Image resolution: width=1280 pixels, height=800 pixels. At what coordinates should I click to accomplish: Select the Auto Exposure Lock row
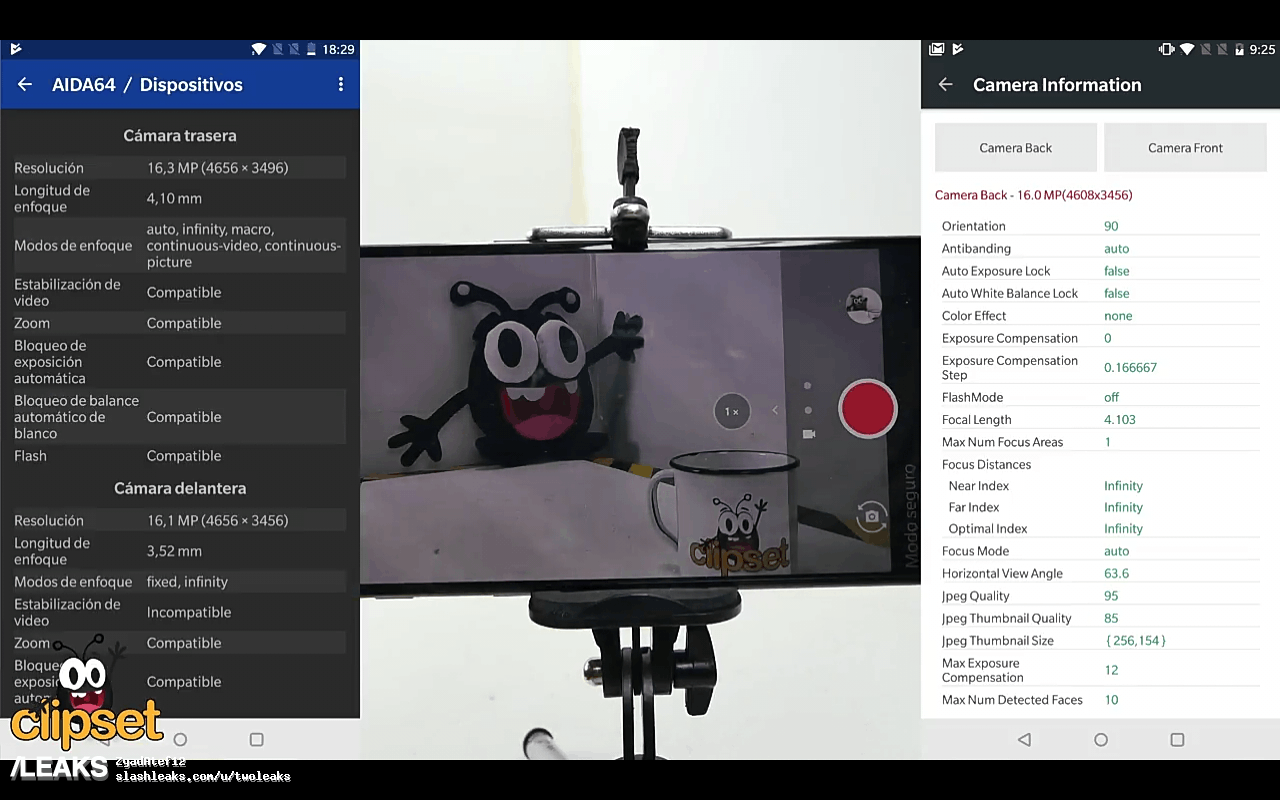coord(1100,271)
